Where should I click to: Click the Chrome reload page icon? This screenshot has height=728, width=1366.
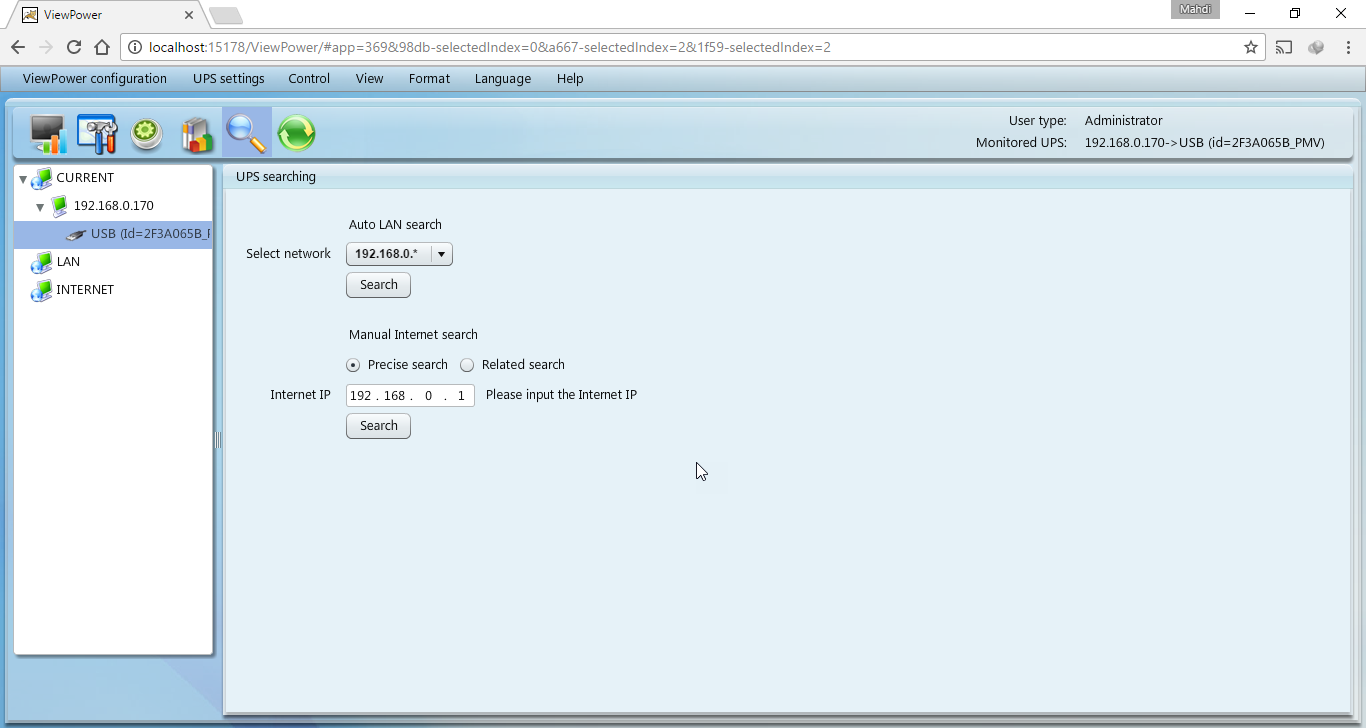pyautogui.click(x=74, y=47)
